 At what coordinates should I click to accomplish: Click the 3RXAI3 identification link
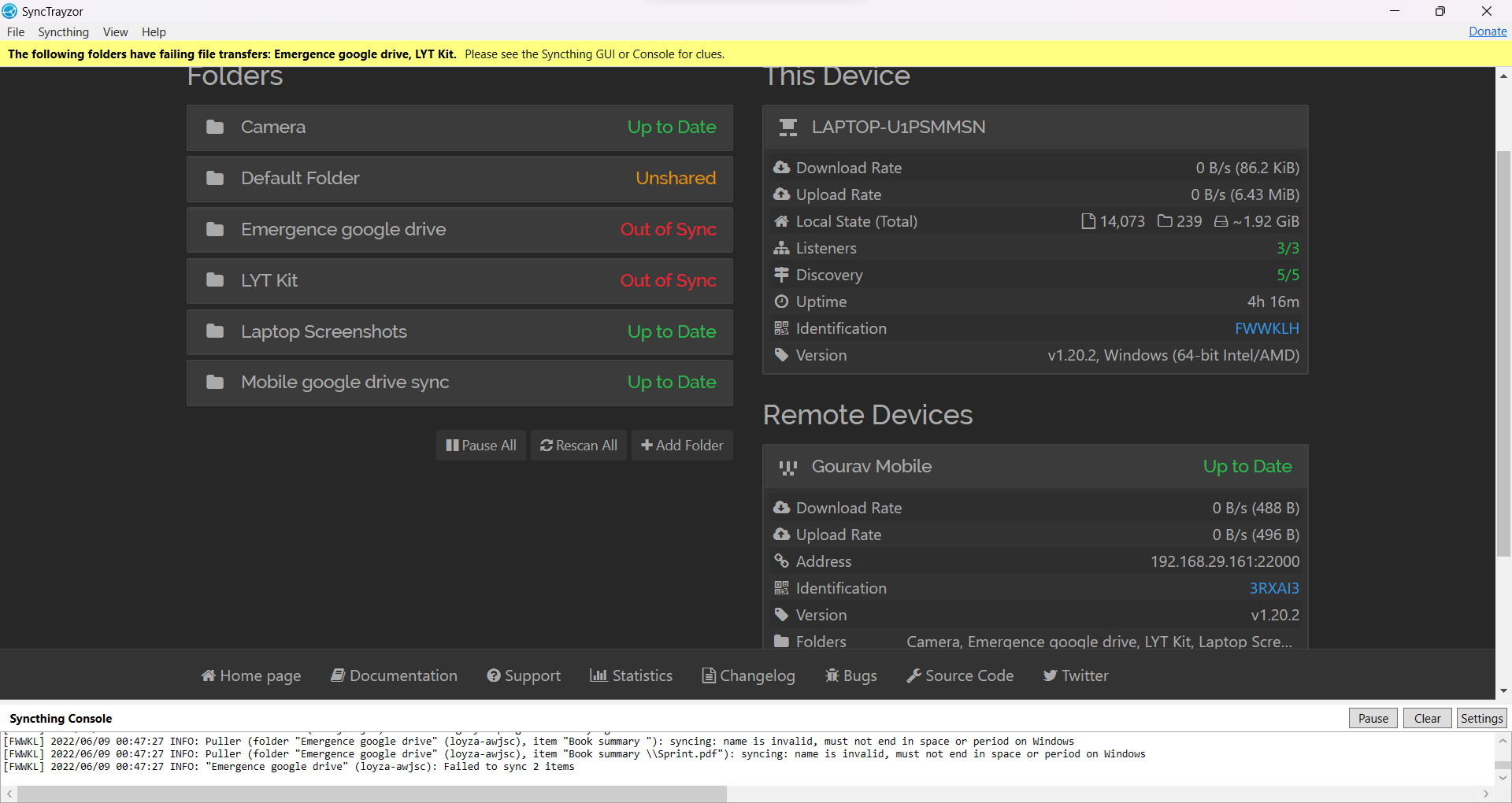point(1274,588)
